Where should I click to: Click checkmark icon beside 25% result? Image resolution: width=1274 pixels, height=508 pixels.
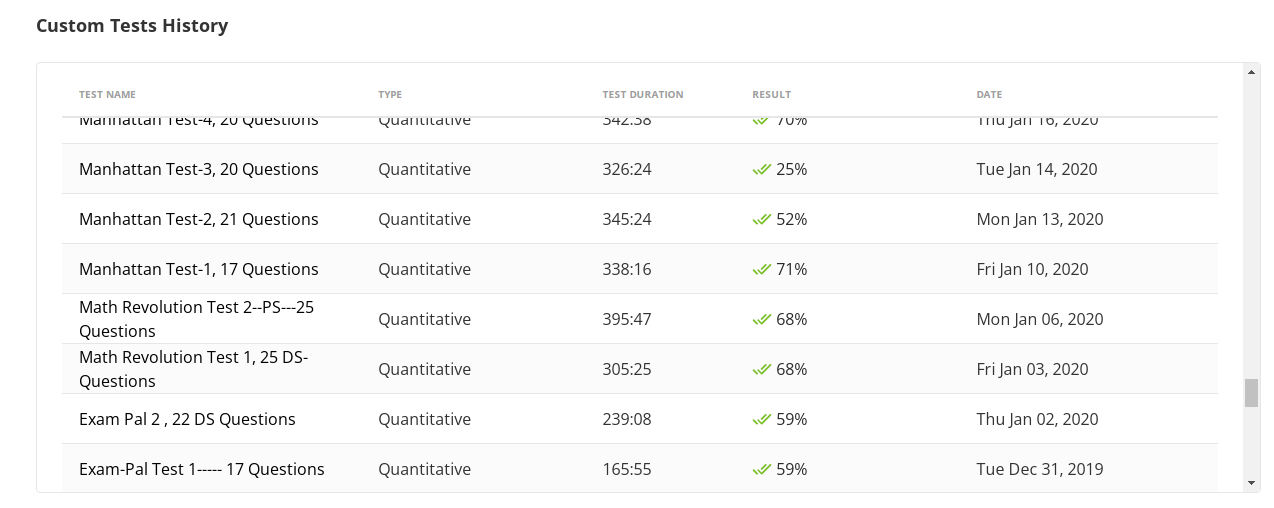click(761, 170)
